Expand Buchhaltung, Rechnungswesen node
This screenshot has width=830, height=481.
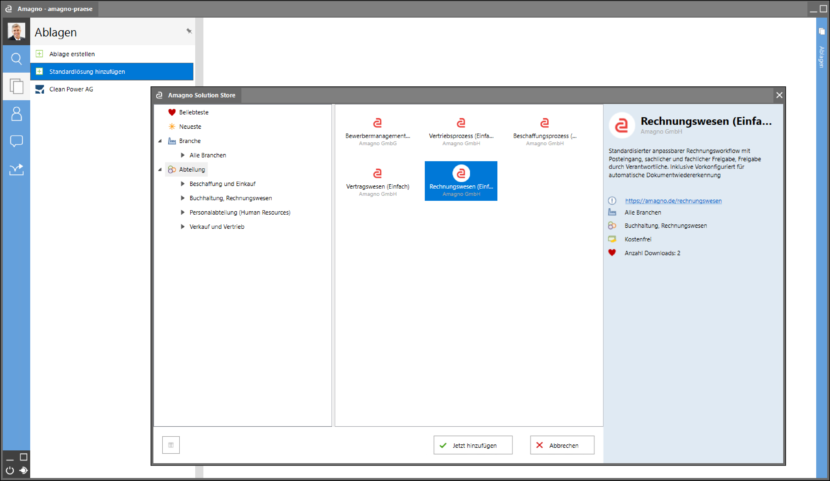click(183, 198)
